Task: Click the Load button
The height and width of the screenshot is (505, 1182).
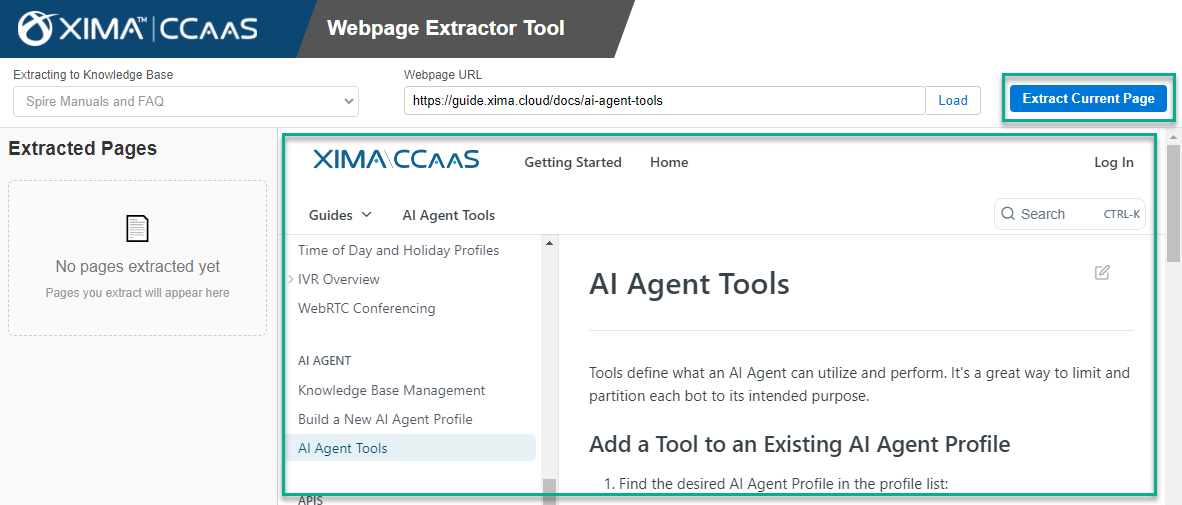Action: (x=953, y=100)
